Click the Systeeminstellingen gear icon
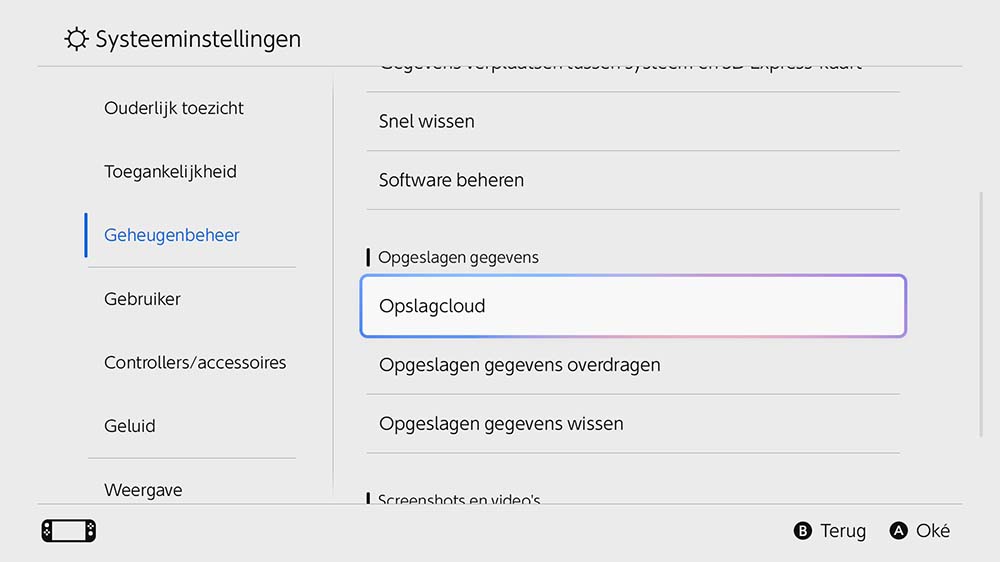 76,40
